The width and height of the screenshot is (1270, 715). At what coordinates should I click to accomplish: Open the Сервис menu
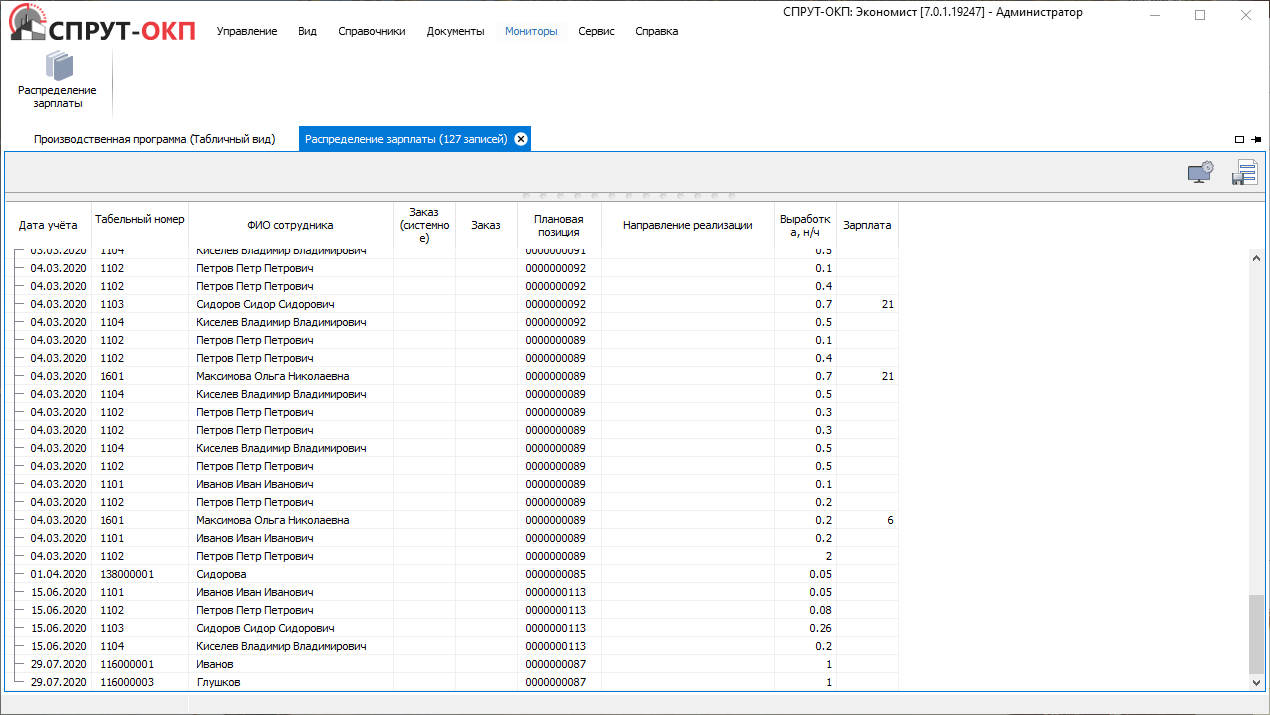coord(596,31)
